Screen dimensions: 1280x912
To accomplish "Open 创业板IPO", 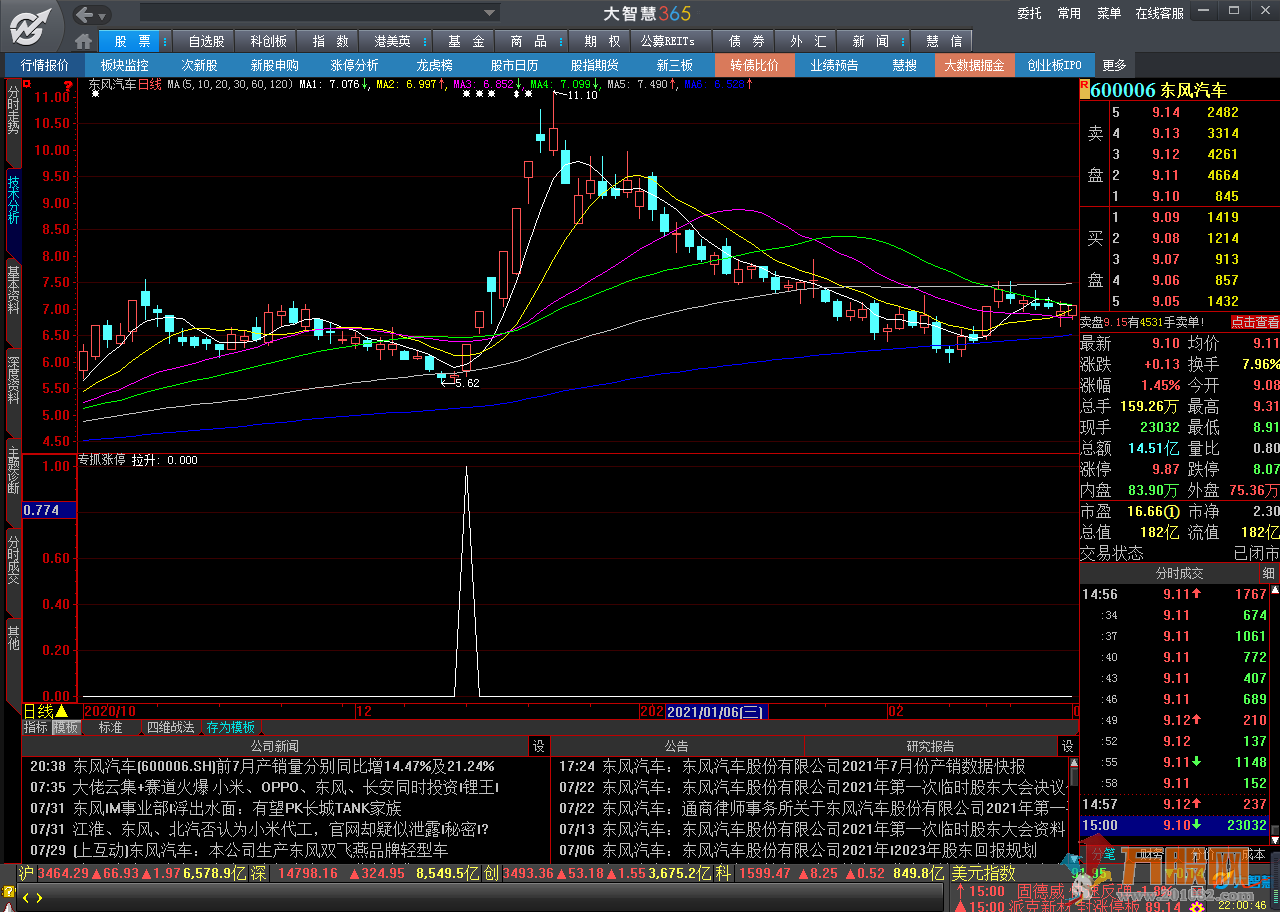I will (1054, 65).
